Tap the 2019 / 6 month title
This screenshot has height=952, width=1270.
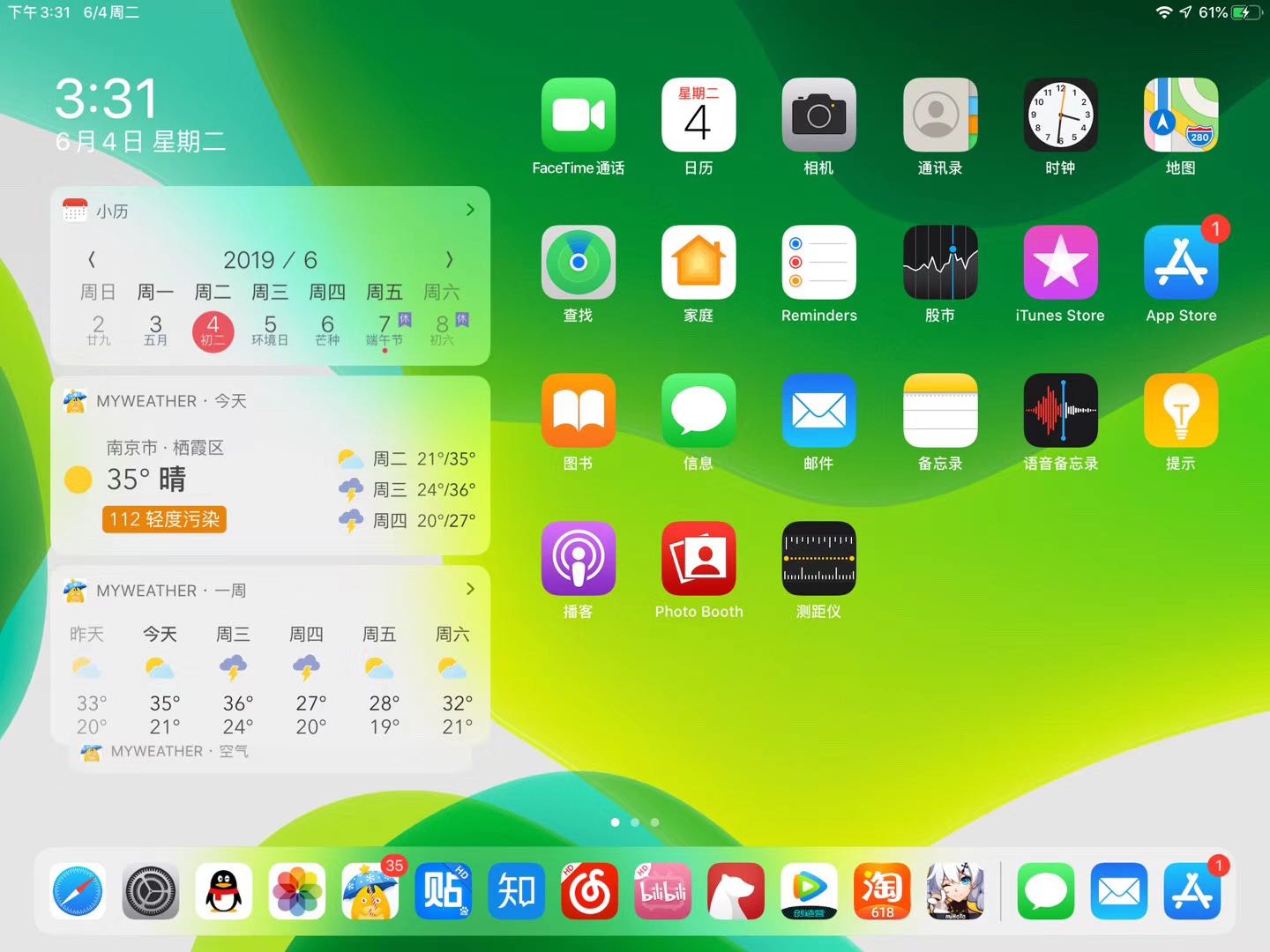click(270, 260)
